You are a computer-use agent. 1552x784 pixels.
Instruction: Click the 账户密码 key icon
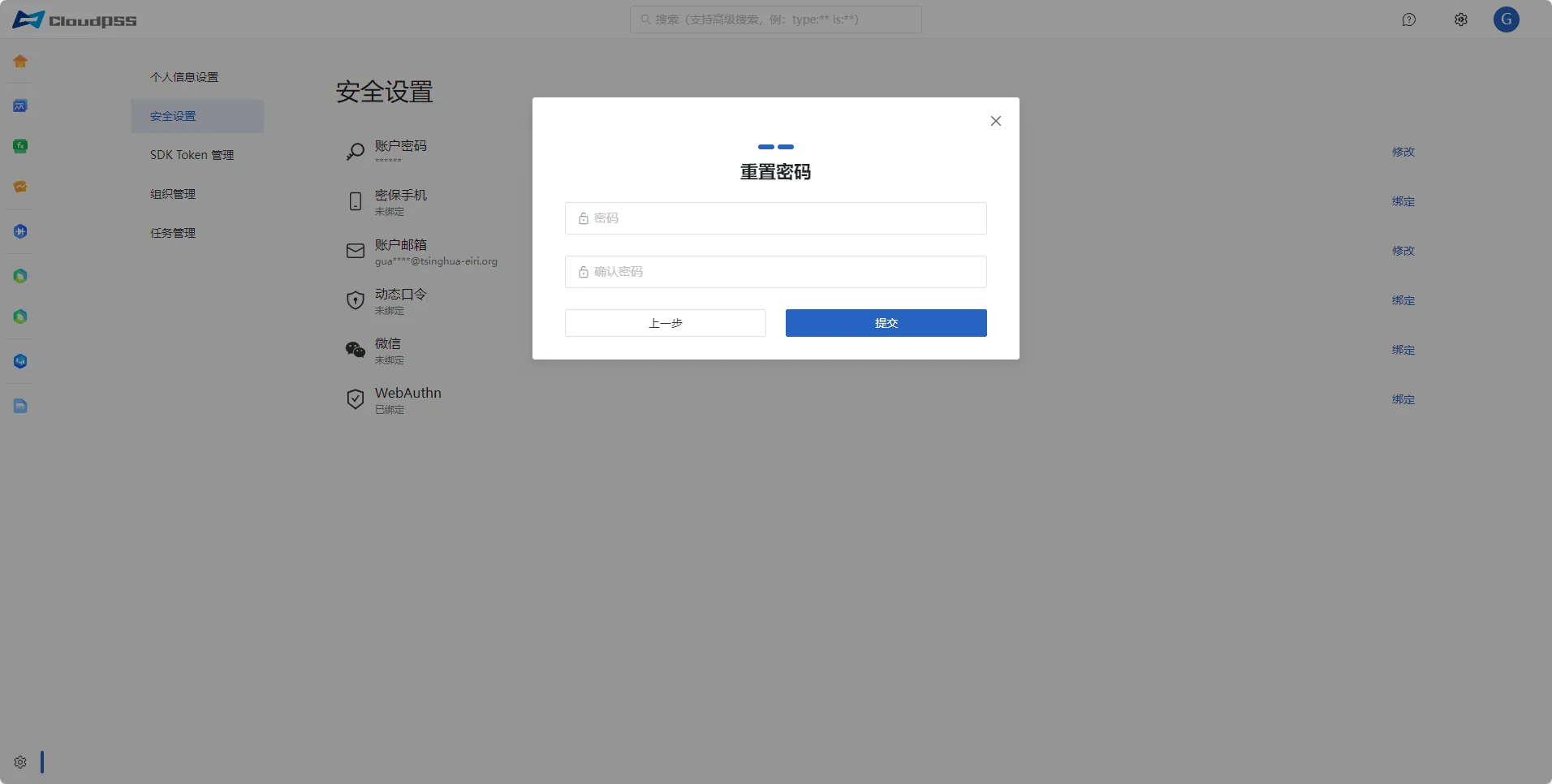356,152
